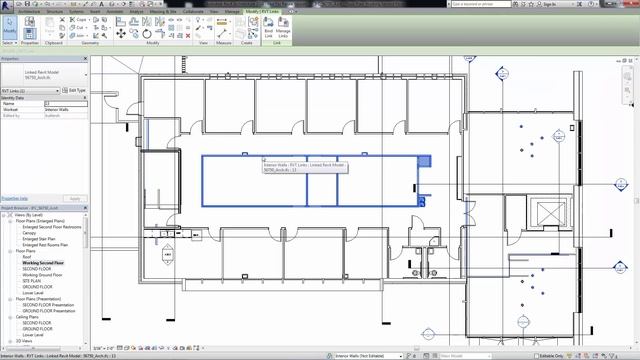The image size is (640, 360).
Task: Open the Canopy view in browser
Action: point(29,233)
